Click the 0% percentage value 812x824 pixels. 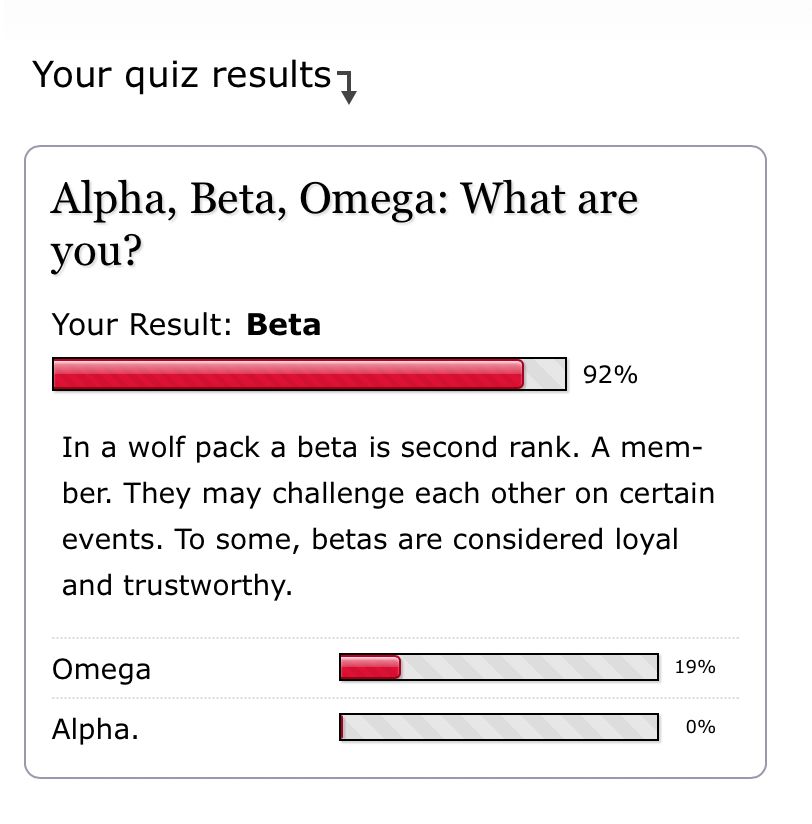pos(701,727)
